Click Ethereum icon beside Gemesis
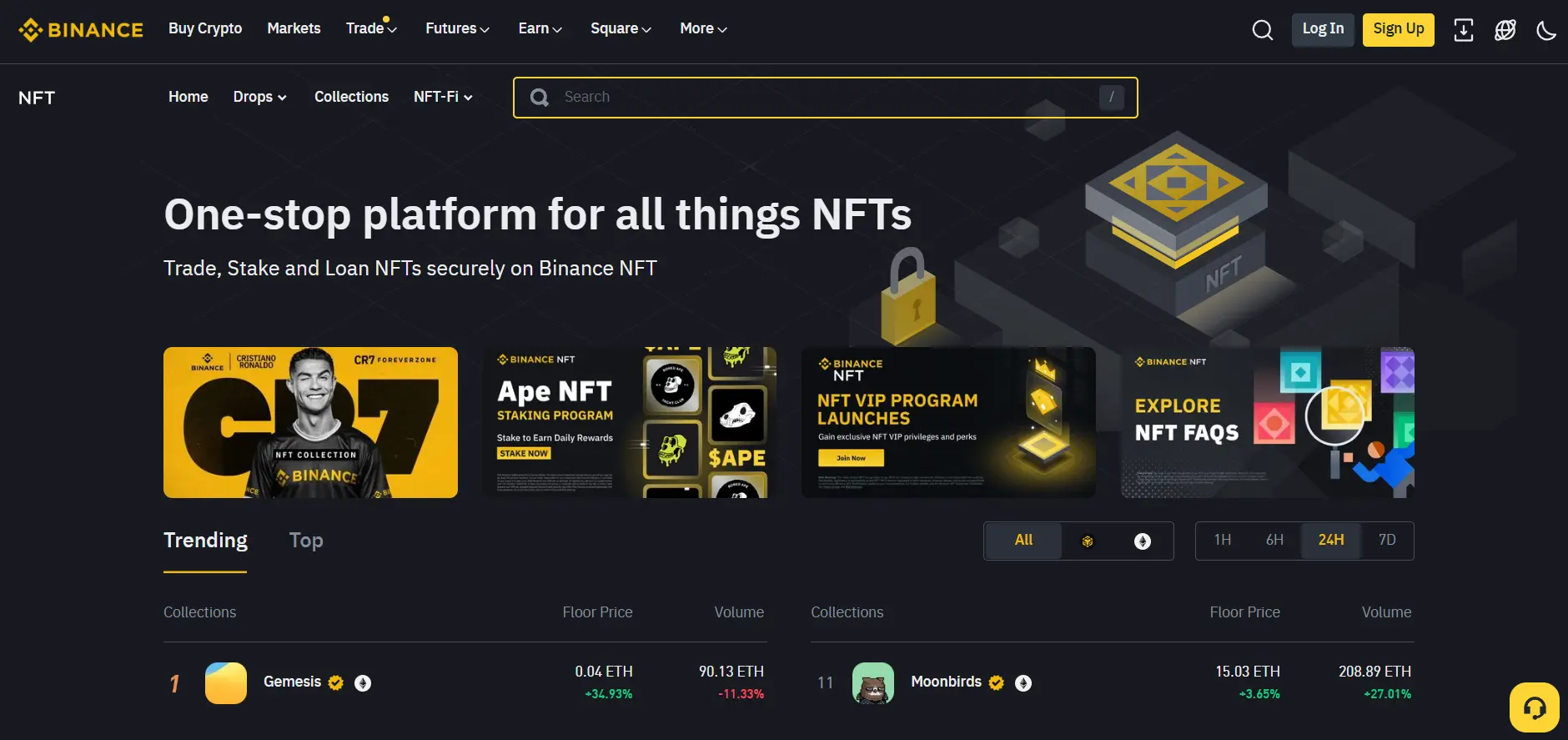Viewport: 1568px width, 740px height. [363, 683]
